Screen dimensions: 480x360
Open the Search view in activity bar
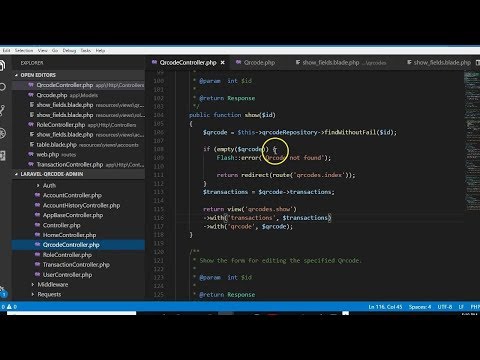3,87
